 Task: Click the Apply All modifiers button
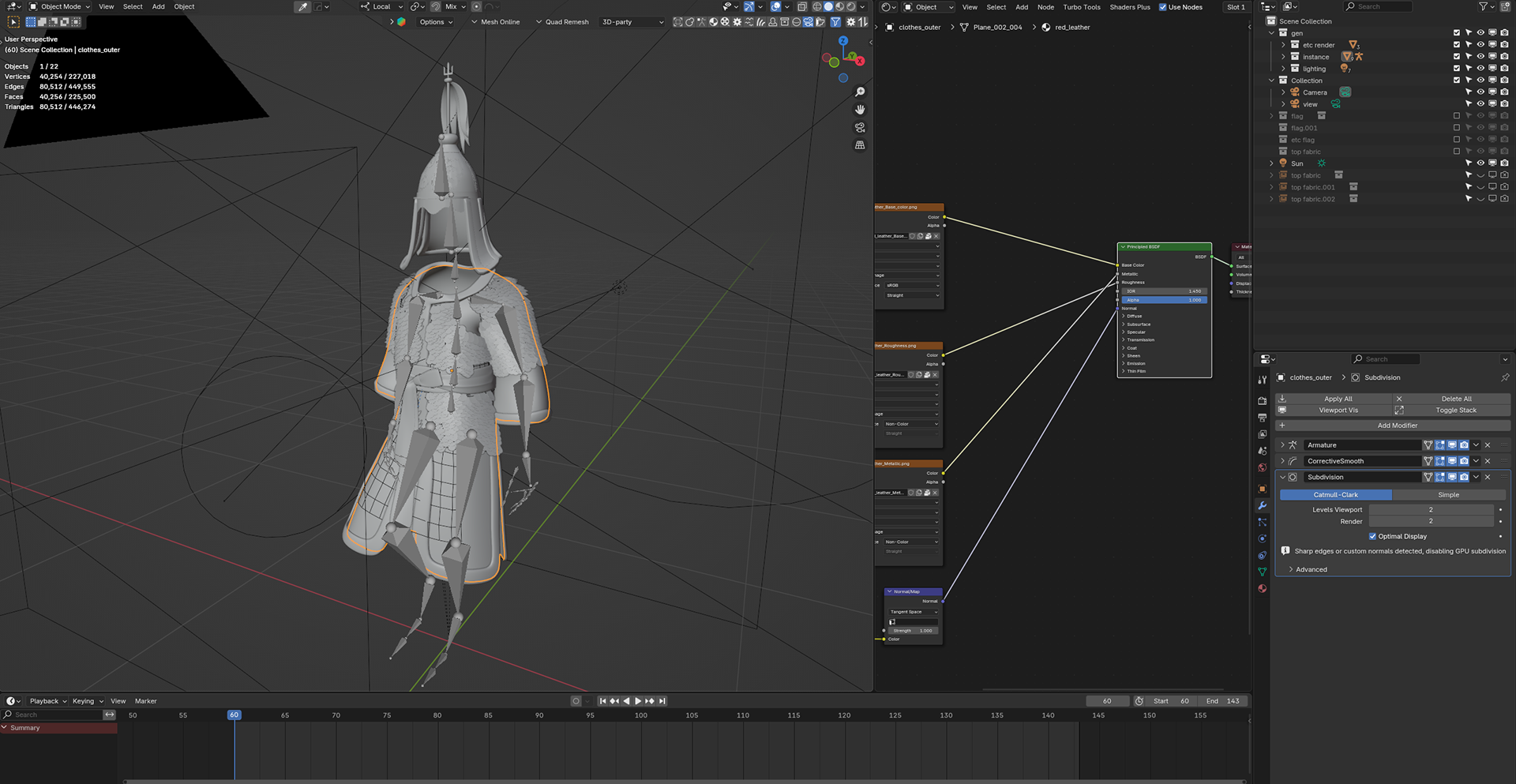pyautogui.click(x=1334, y=399)
